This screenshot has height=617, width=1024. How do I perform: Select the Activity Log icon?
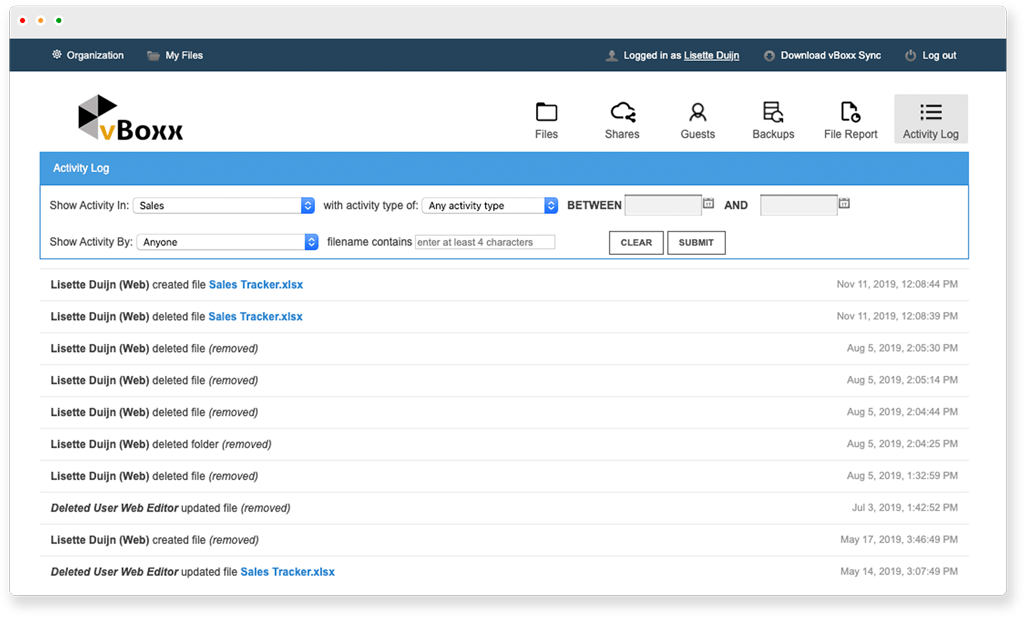pyautogui.click(x=930, y=112)
